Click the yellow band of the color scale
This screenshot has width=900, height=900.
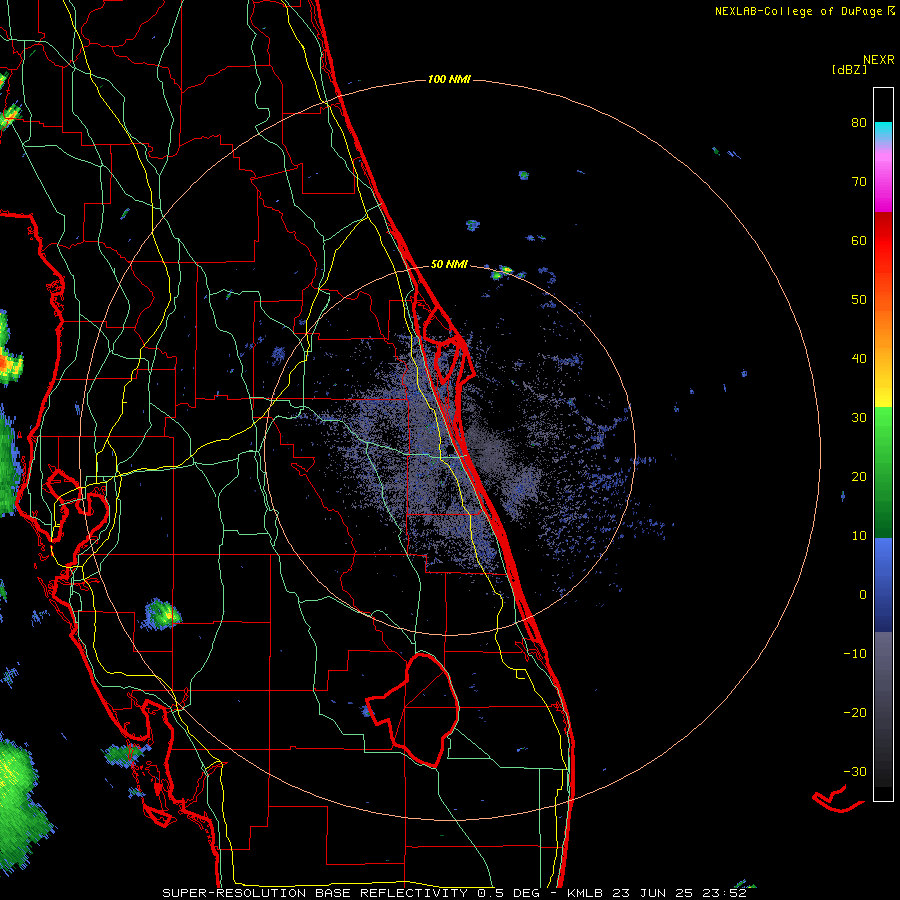[x=883, y=395]
